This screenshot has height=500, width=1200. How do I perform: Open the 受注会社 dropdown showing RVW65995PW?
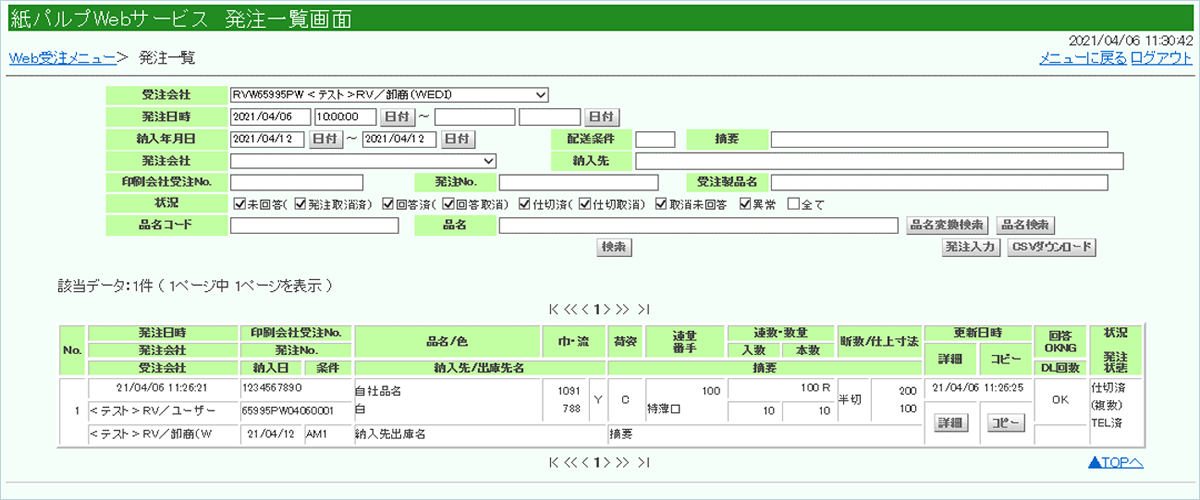(389, 95)
